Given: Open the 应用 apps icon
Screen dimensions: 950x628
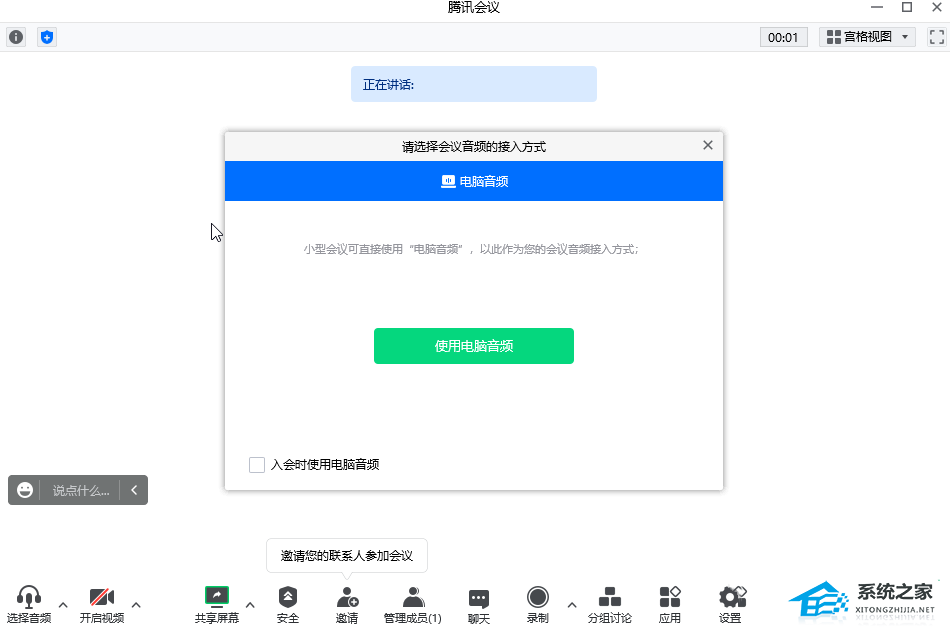Looking at the screenshot, I should pyautogui.click(x=670, y=598).
